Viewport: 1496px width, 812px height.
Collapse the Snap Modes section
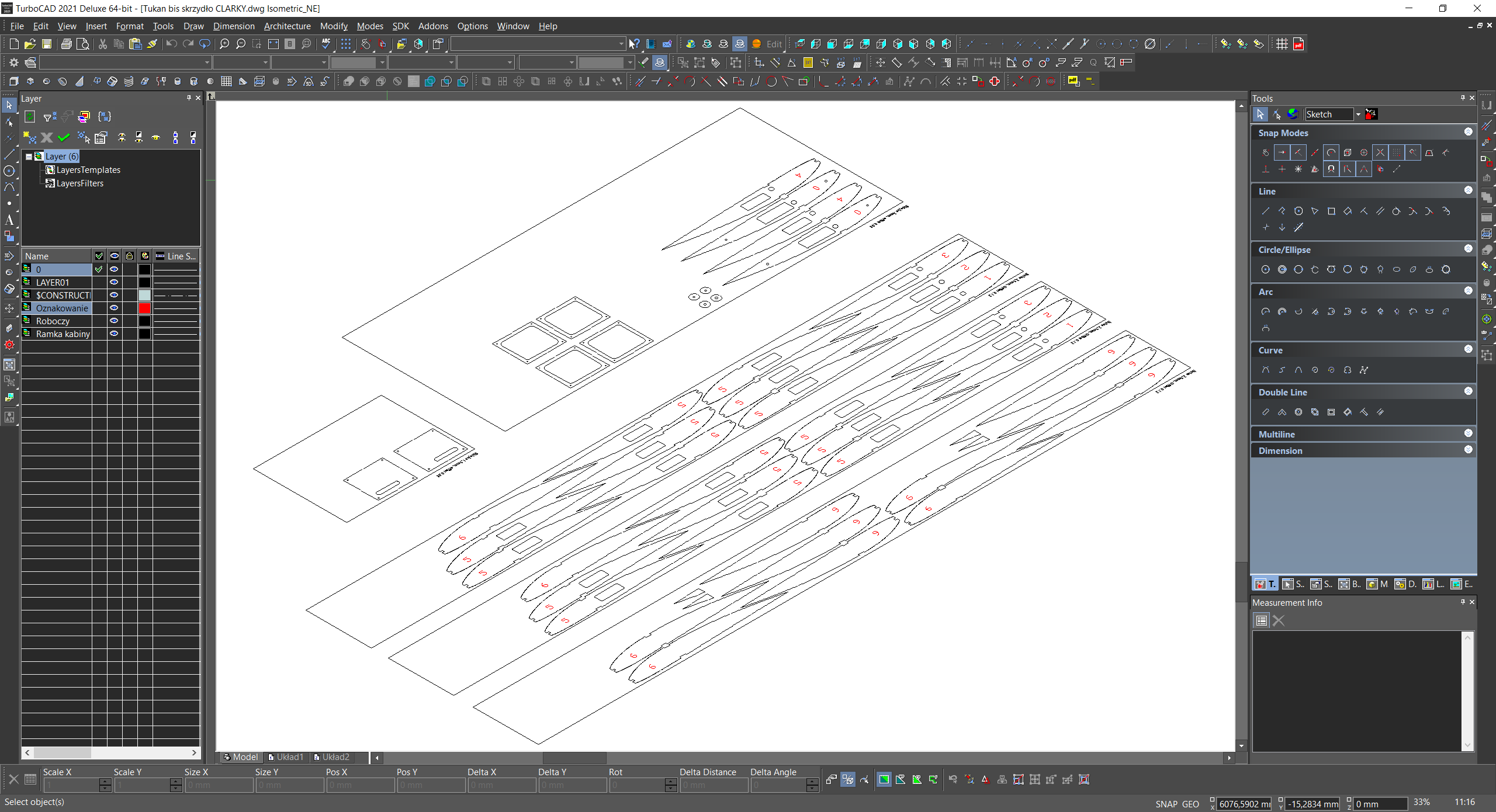[x=1468, y=132]
